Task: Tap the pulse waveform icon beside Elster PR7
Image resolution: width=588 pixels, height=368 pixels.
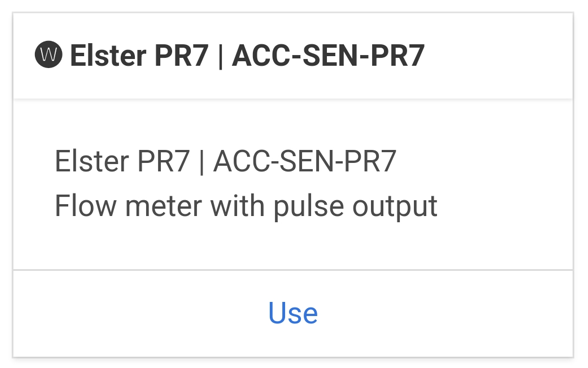Action: 48,54
